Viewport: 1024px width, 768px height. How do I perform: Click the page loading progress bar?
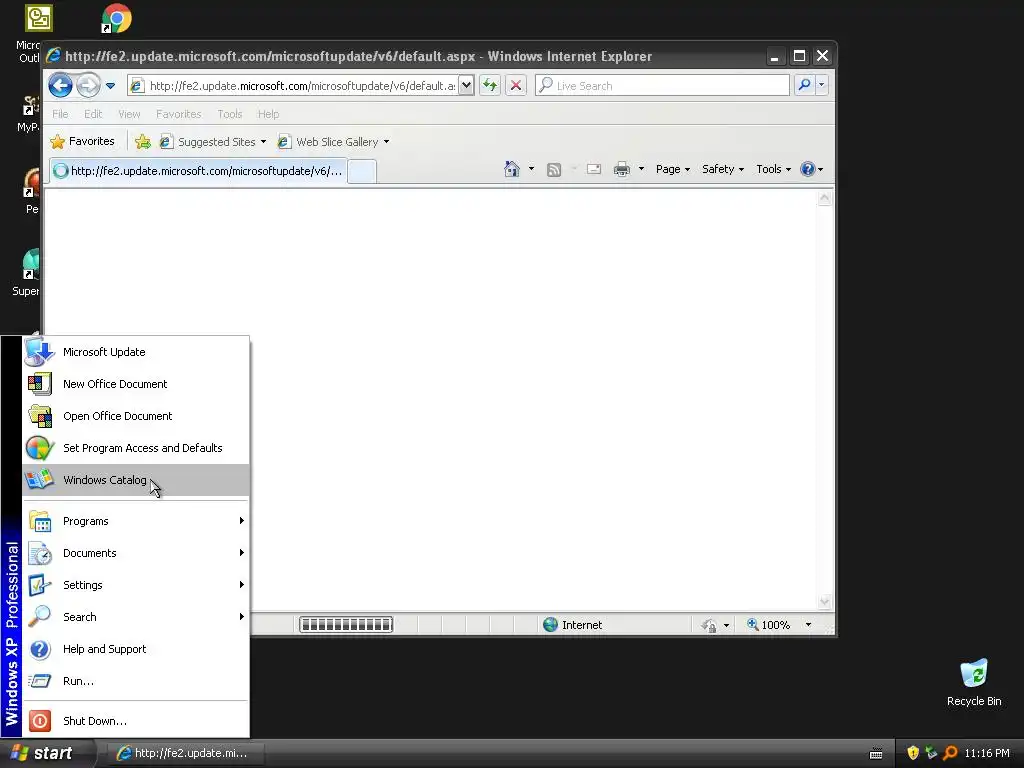click(345, 625)
